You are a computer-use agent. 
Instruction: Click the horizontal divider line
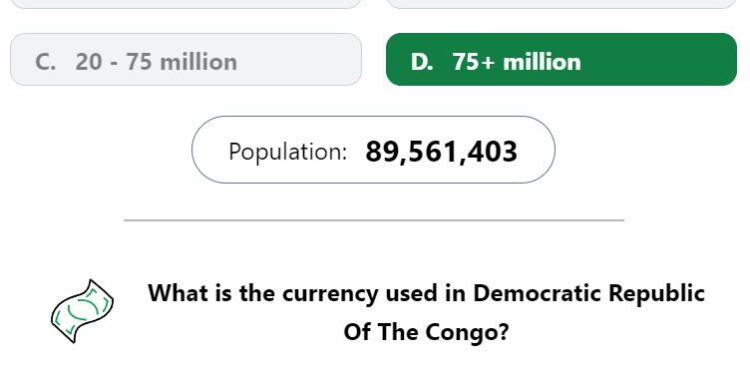coord(374,221)
